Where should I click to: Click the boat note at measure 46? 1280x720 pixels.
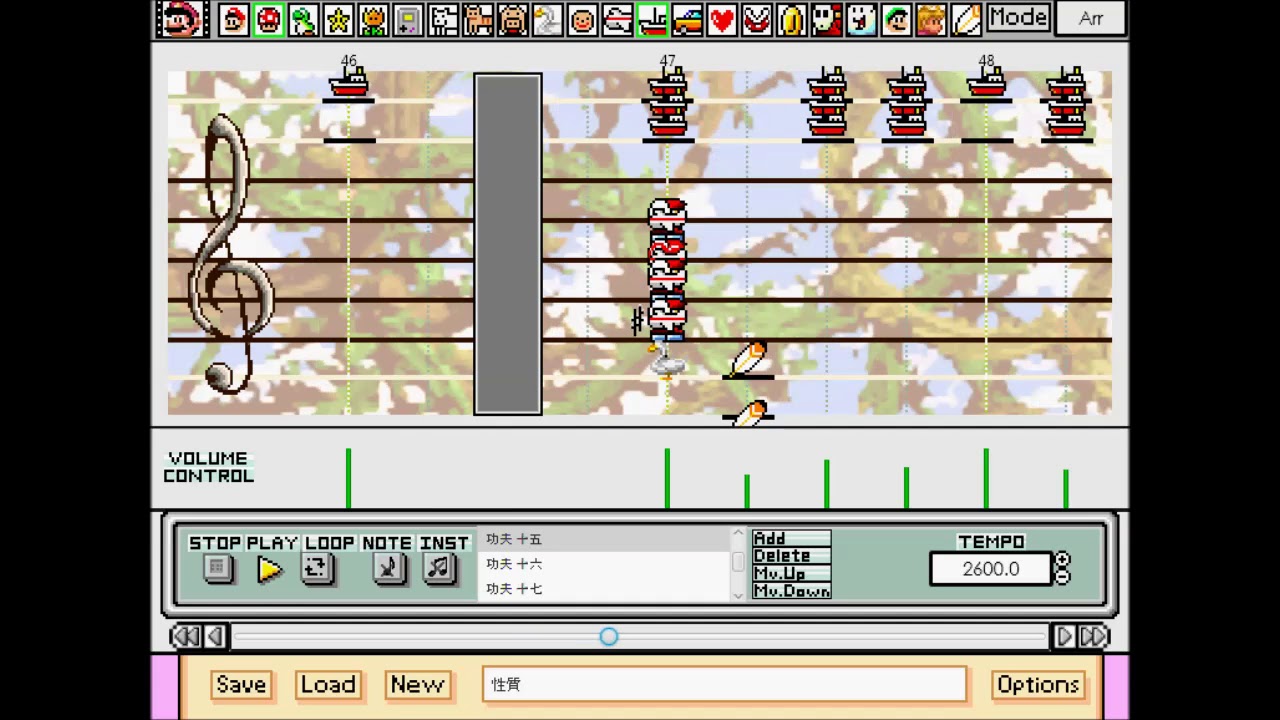click(349, 84)
